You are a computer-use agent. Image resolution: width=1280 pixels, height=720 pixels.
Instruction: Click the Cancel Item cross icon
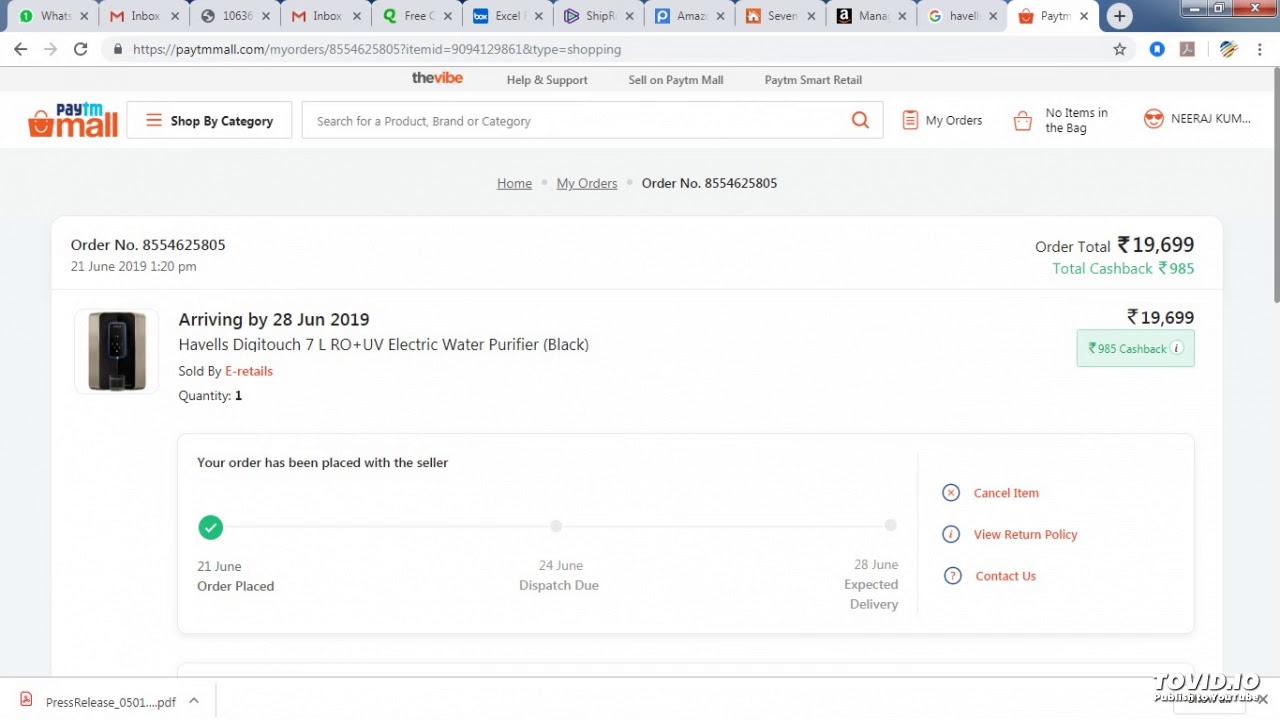pyautogui.click(x=951, y=492)
